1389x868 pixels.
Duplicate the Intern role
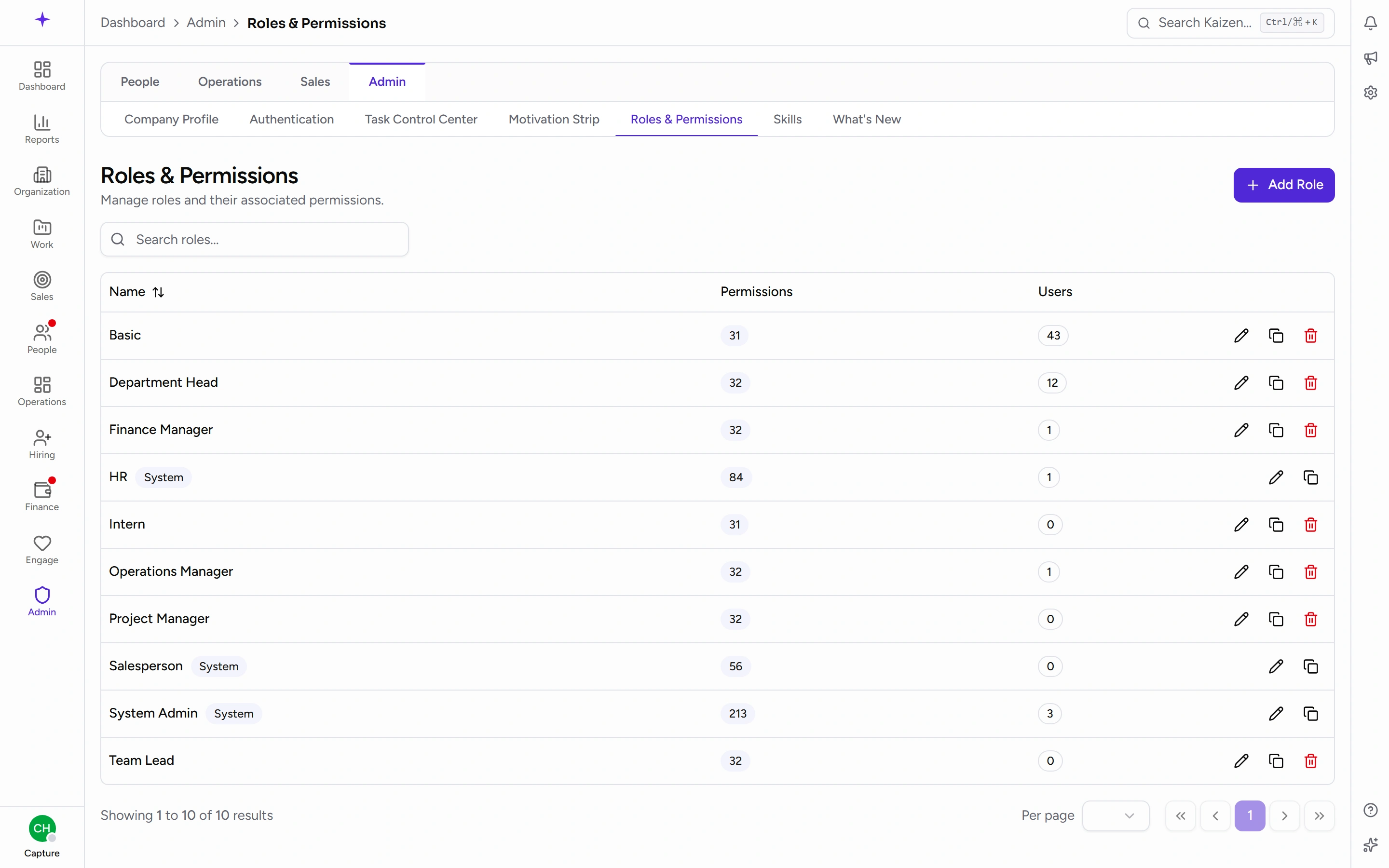[1275, 524]
